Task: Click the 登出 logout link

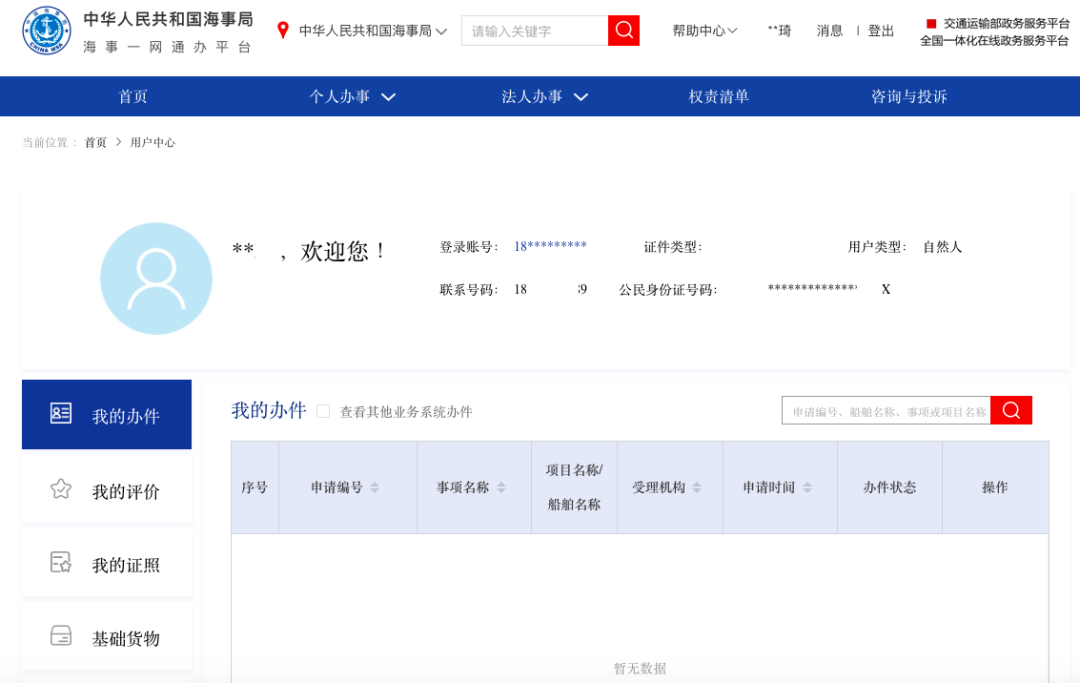Action: point(881,31)
